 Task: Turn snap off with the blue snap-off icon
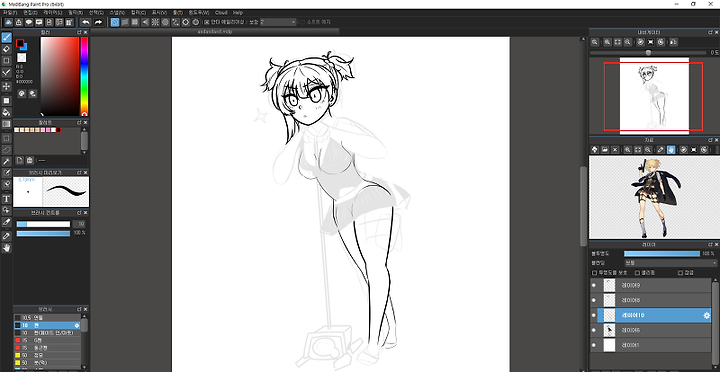pos(115,22)
